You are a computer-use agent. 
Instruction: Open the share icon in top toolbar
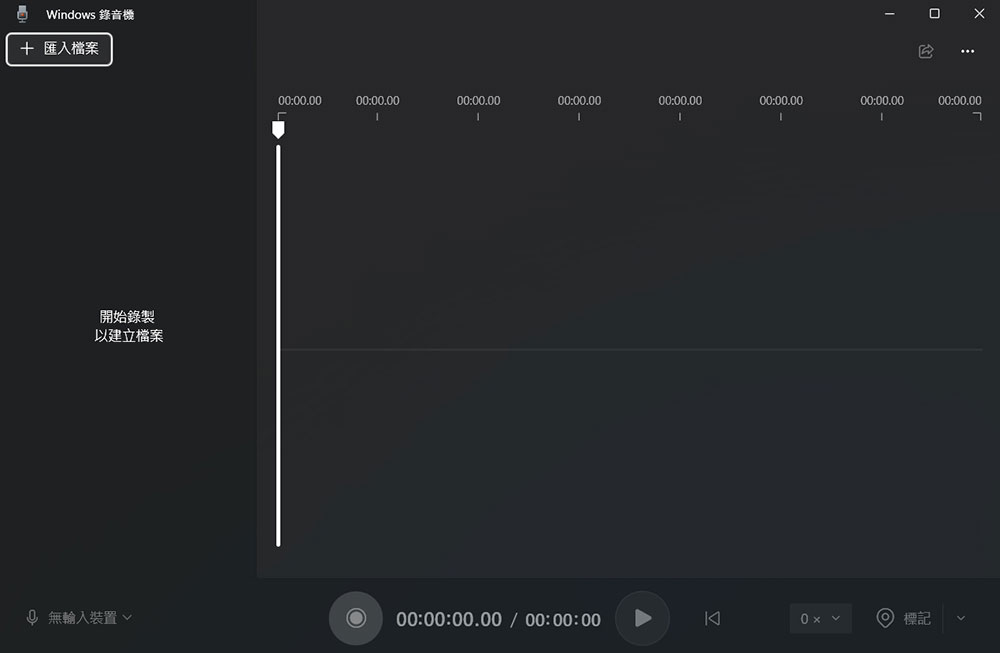tap(926, 51)
